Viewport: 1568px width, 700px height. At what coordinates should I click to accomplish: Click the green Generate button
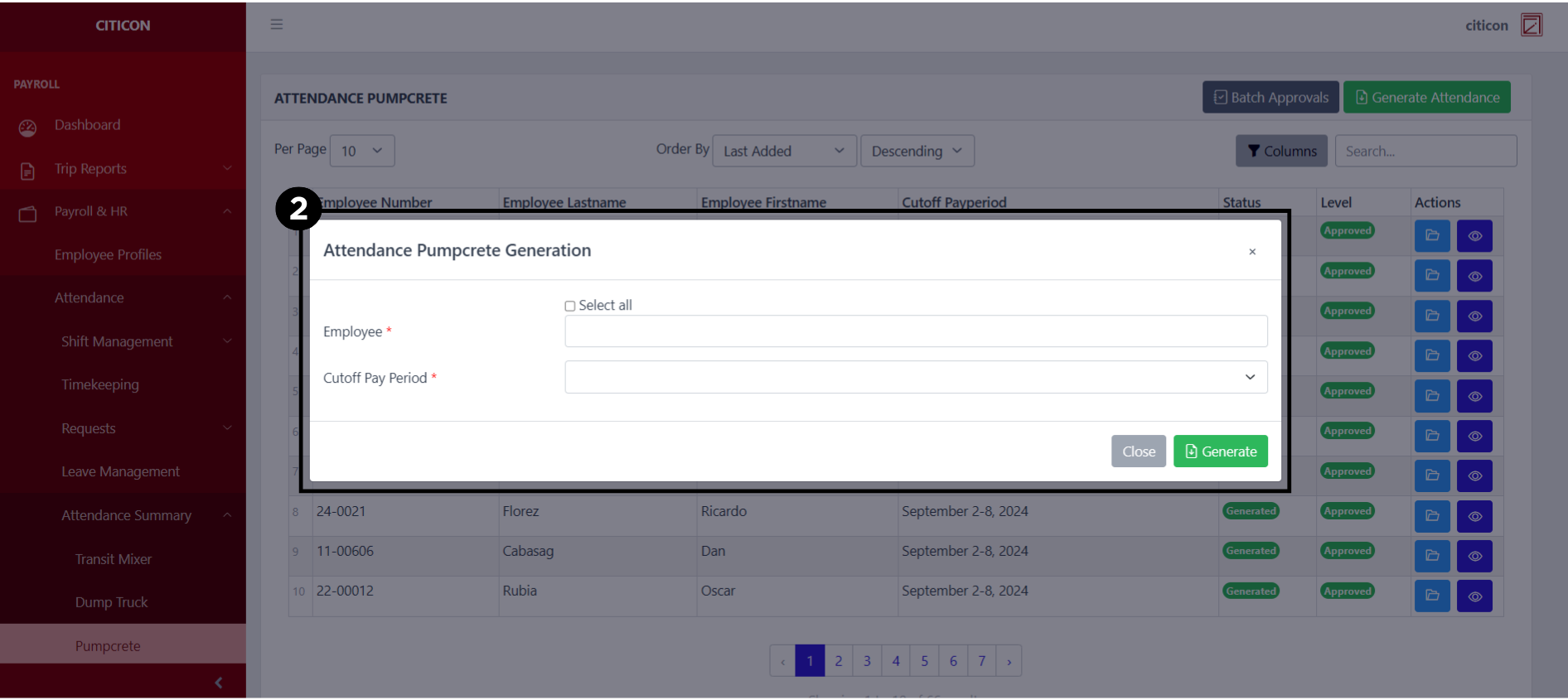(1220, 451)
